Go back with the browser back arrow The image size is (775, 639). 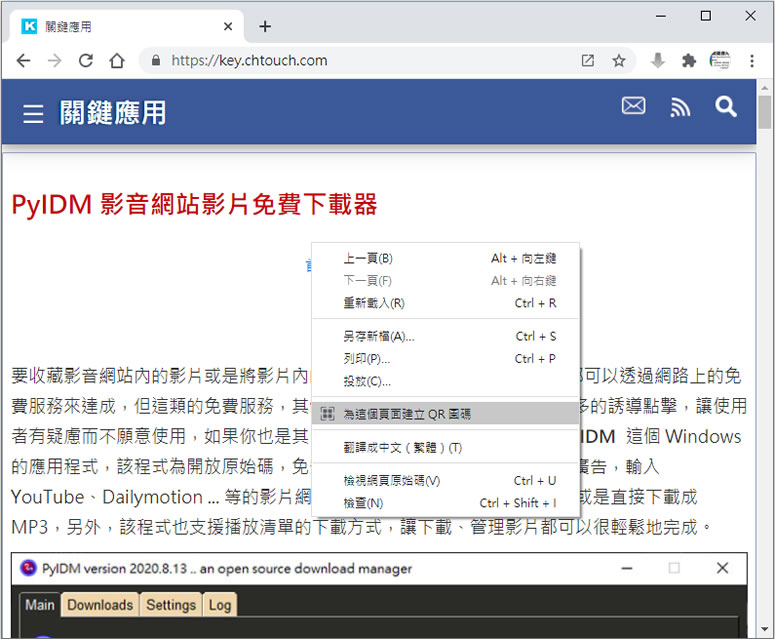23,61
